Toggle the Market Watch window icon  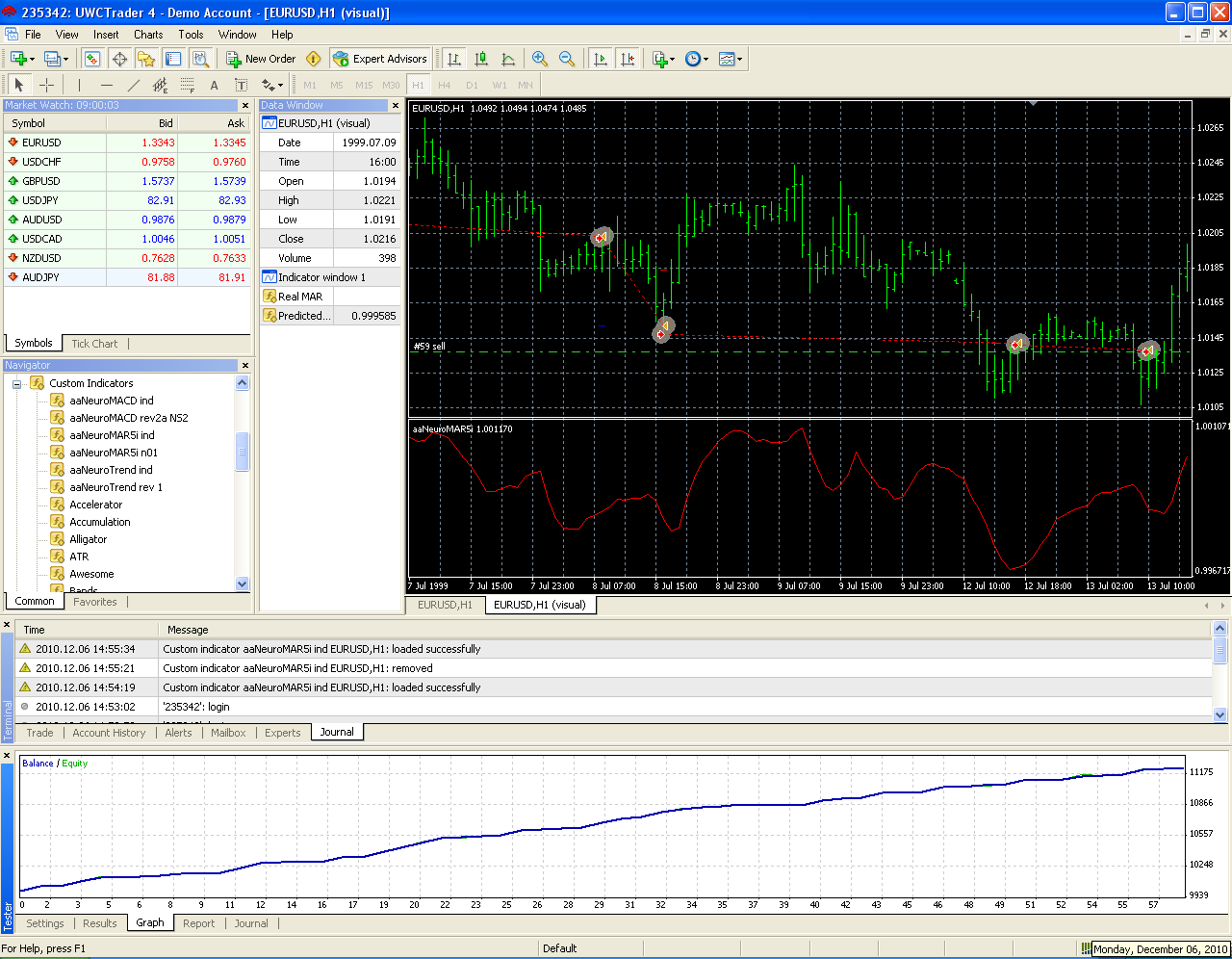coord(92,59)
